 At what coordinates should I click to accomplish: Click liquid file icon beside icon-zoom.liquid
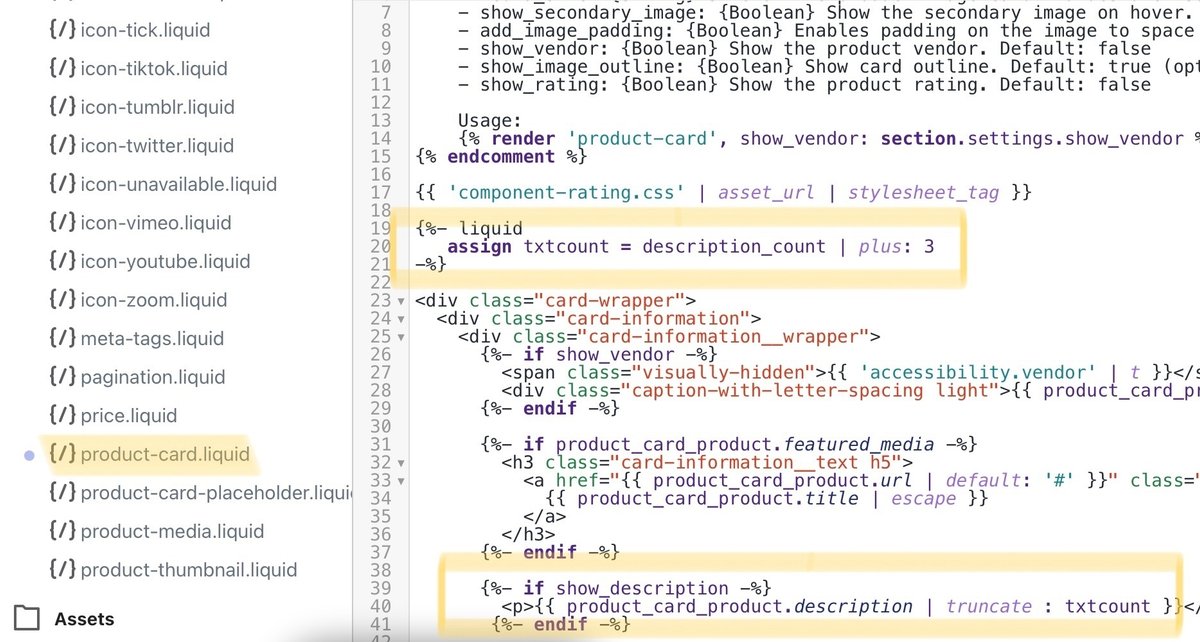[x=61, y=300]
